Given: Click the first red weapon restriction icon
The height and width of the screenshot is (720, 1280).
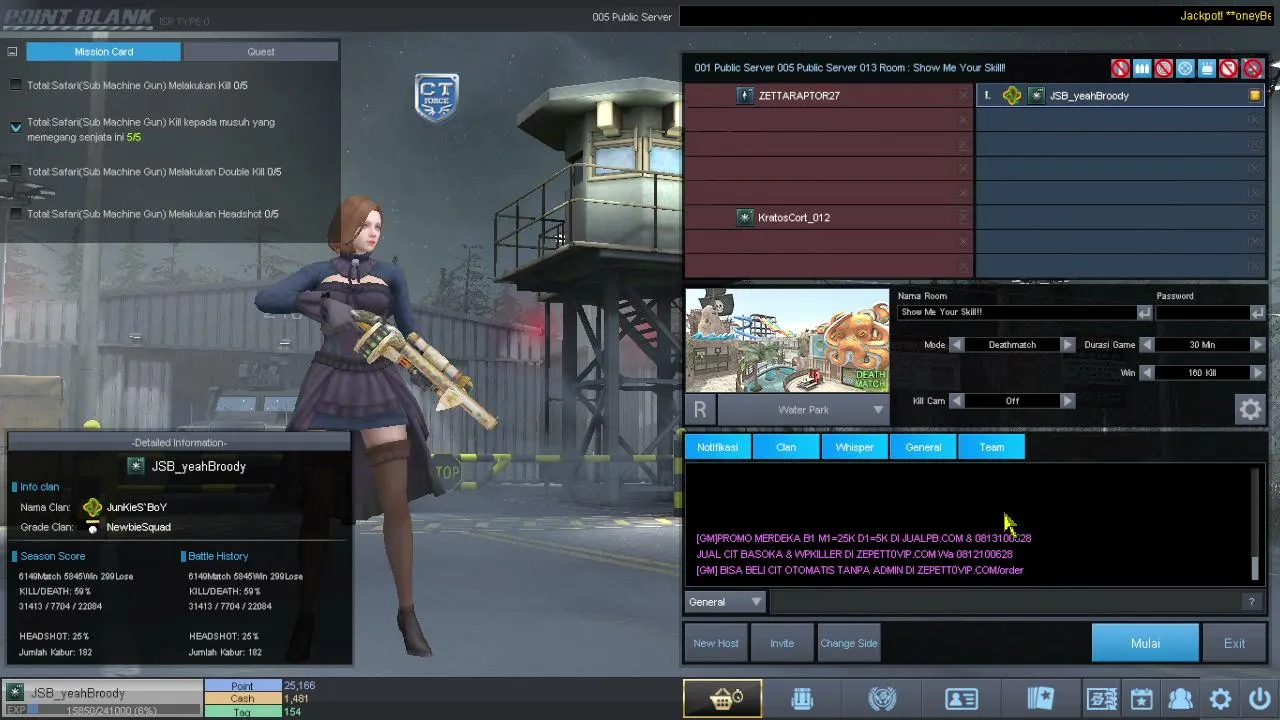Looking at the screenshot, I should (x=1120, y=68).
